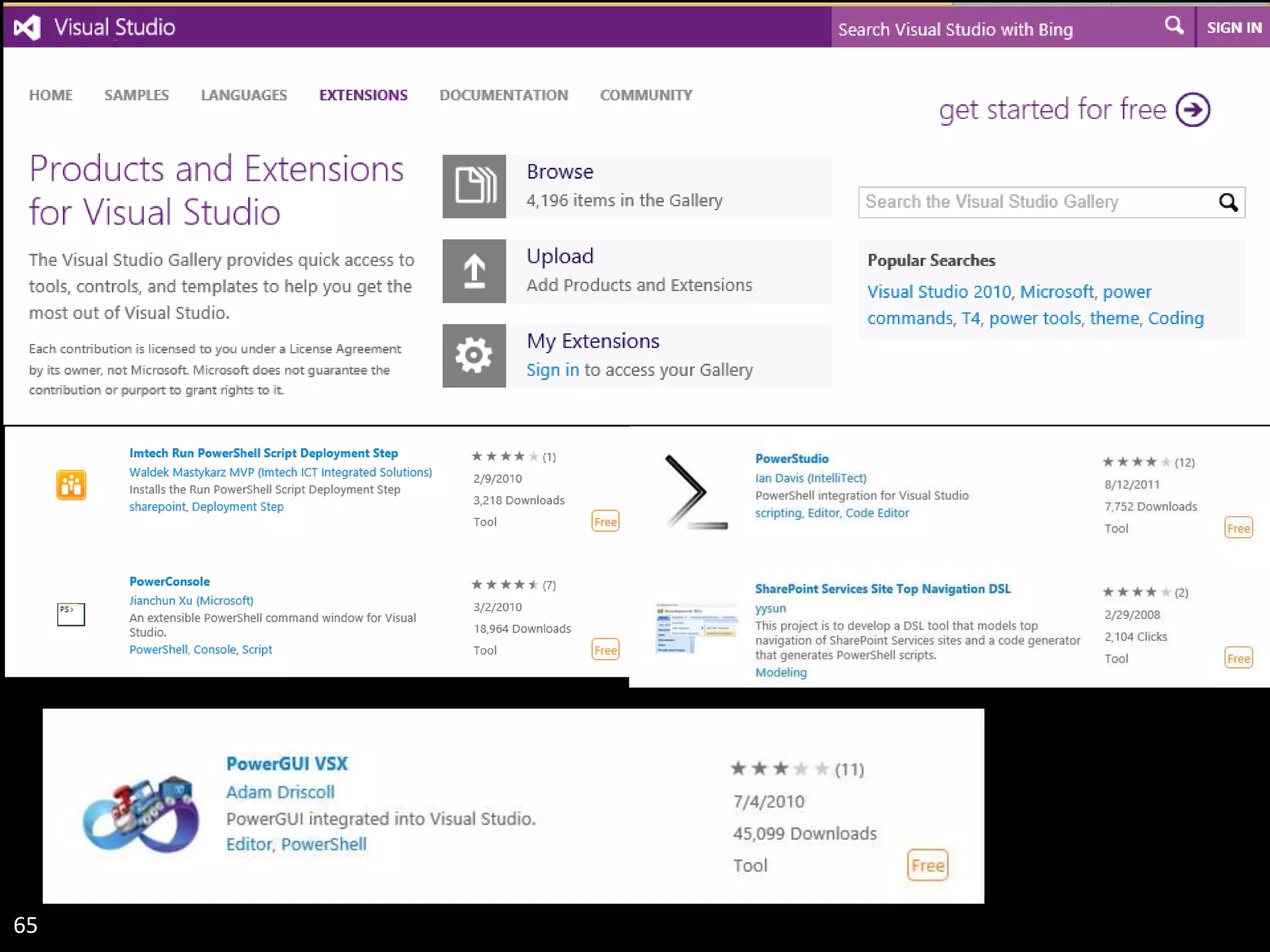Open the PowerStudio title link

(792, 459)
